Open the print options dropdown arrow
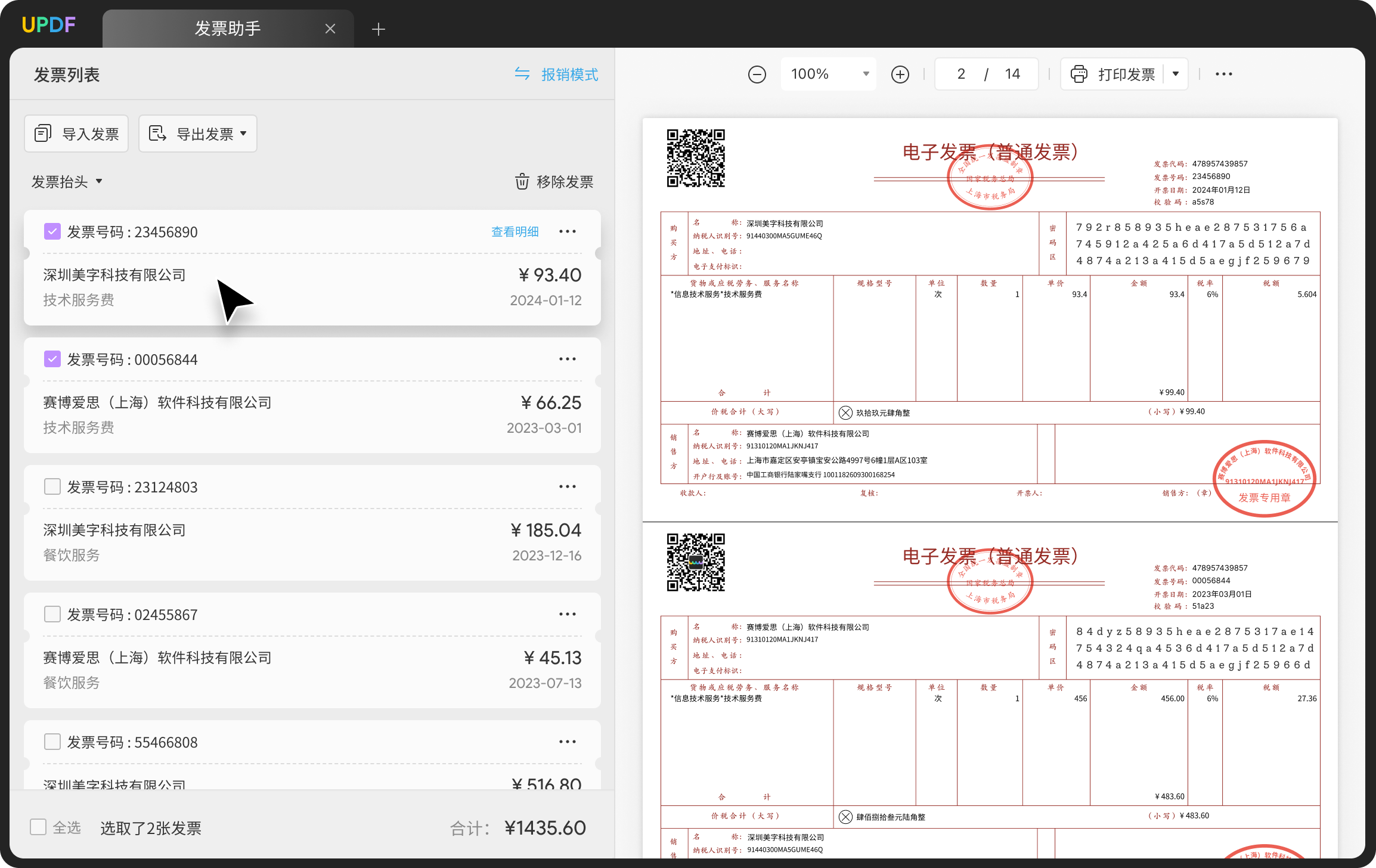 point(1176,75)
